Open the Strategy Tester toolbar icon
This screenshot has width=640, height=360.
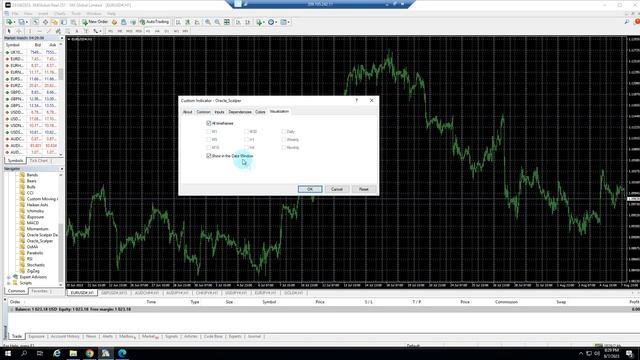tap(73, 22)
